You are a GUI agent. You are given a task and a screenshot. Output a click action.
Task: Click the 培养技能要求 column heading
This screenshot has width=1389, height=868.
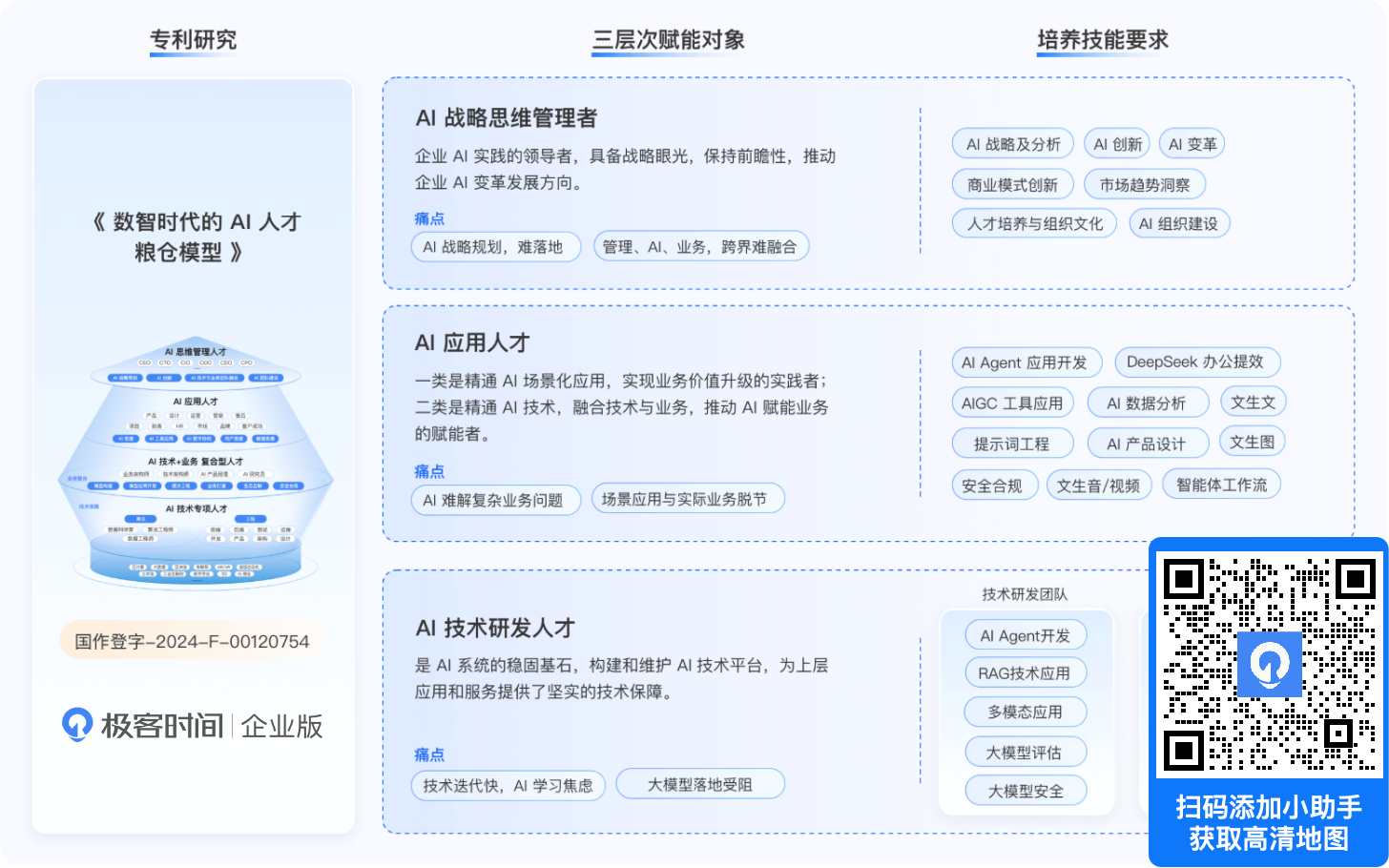1103,40
